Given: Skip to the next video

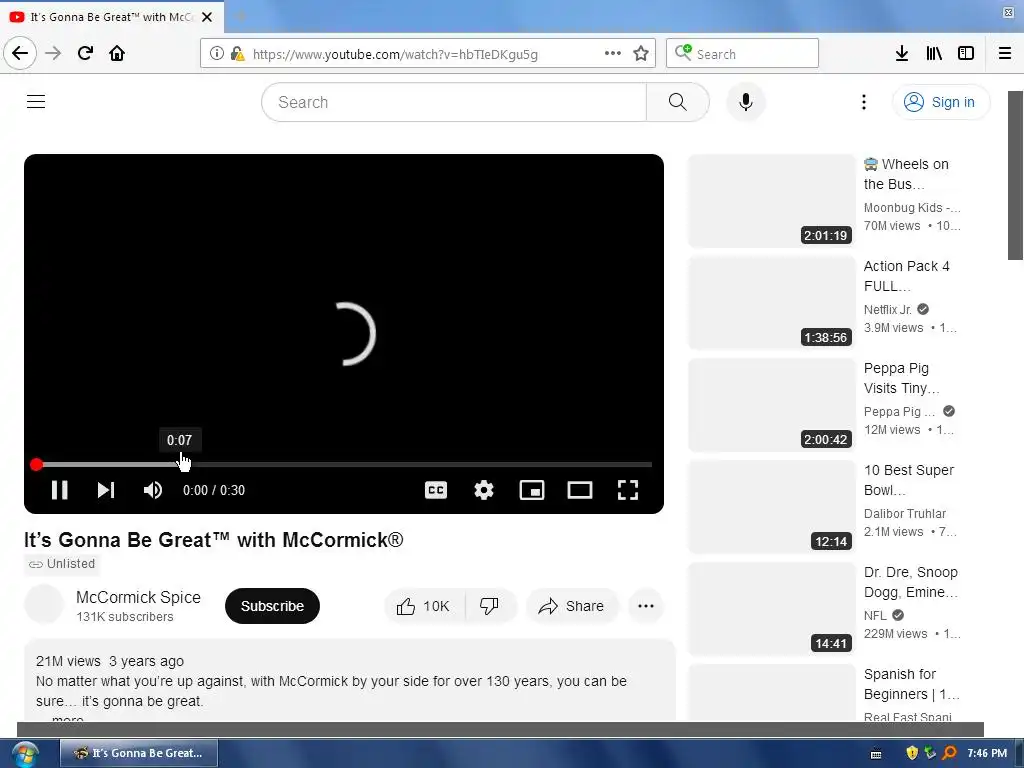Looking at the screenshot, I should [x=106, y=490].
